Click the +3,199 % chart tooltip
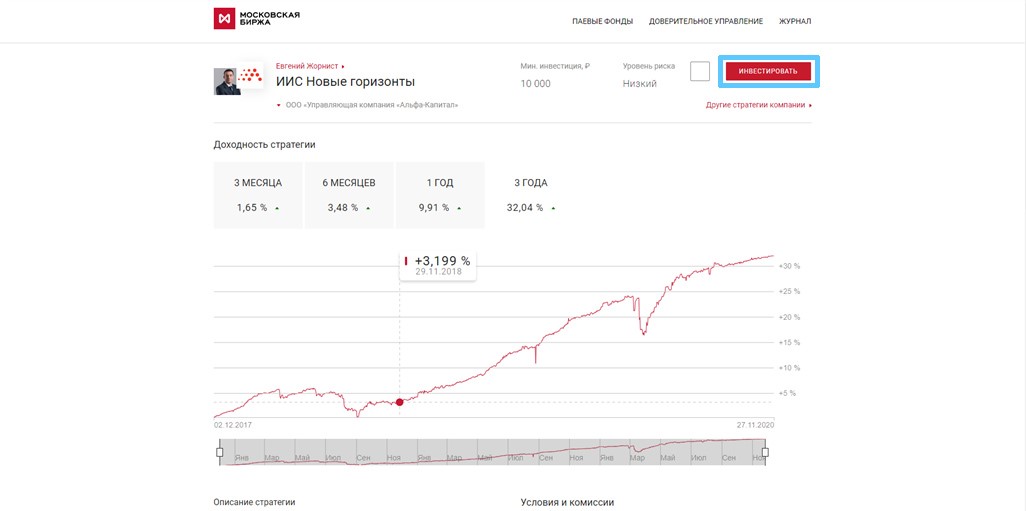Screen dimensions: 1026x511 [x=438, y=265]
